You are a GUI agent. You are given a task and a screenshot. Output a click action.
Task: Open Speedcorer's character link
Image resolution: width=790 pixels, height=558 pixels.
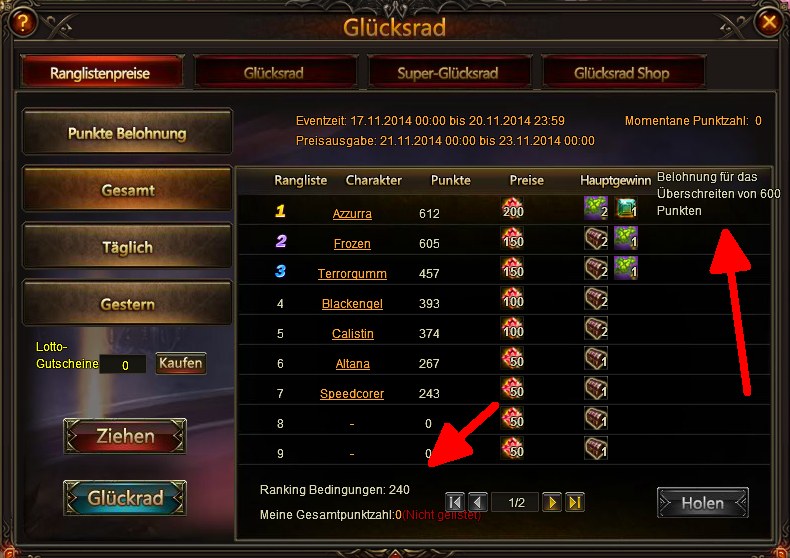pyautogui.click(x=352, y=394)
